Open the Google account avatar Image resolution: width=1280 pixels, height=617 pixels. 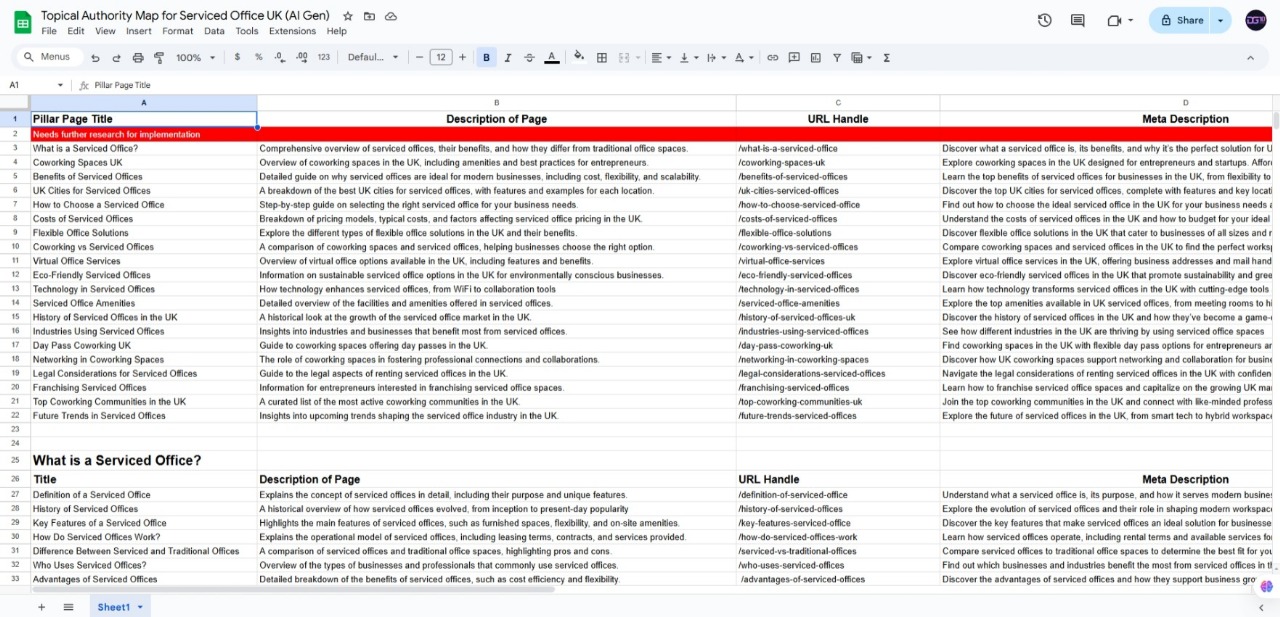(x=1256, y=20)
